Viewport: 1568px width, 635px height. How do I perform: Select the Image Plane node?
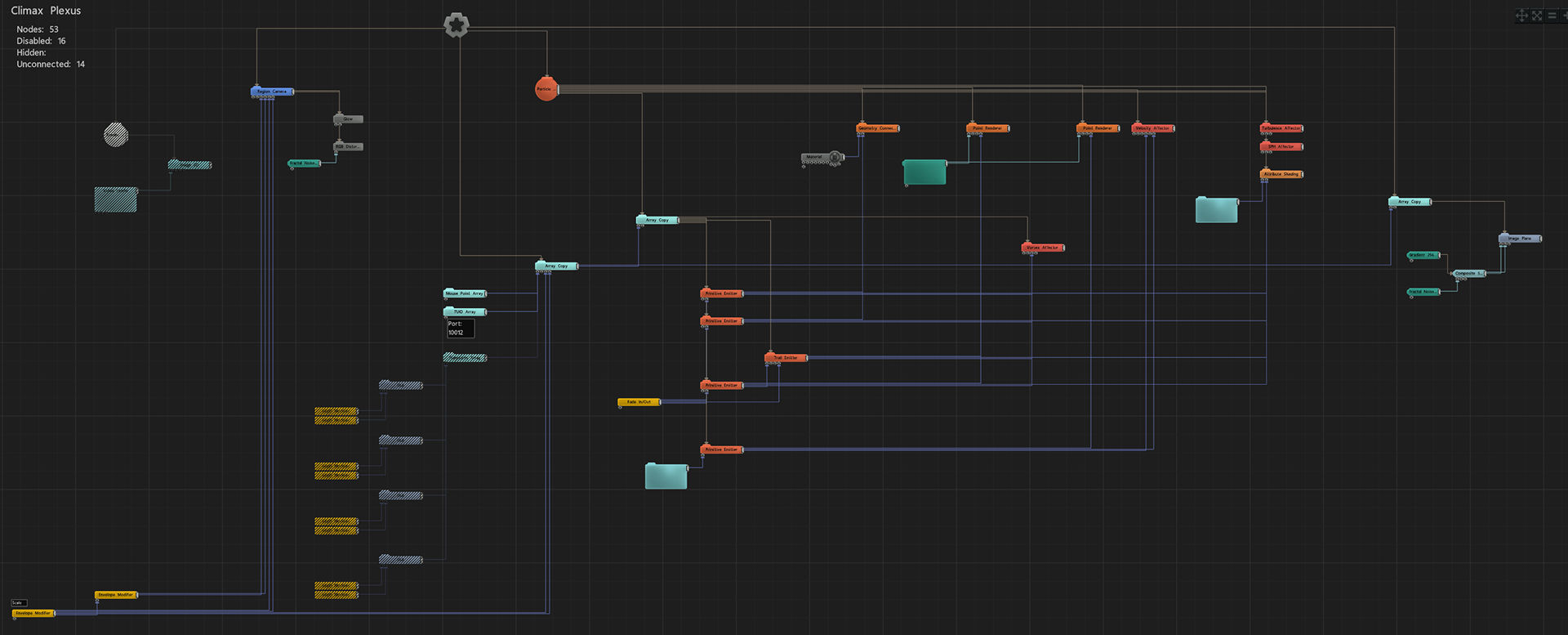(1520, 239)
